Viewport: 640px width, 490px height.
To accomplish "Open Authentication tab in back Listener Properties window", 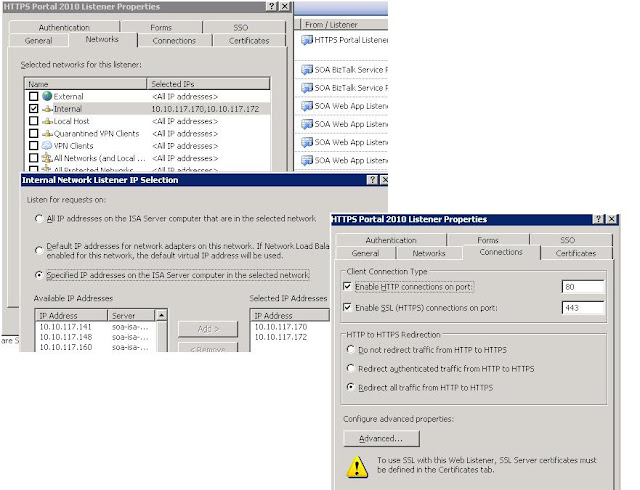I will (x=64, y=27).
